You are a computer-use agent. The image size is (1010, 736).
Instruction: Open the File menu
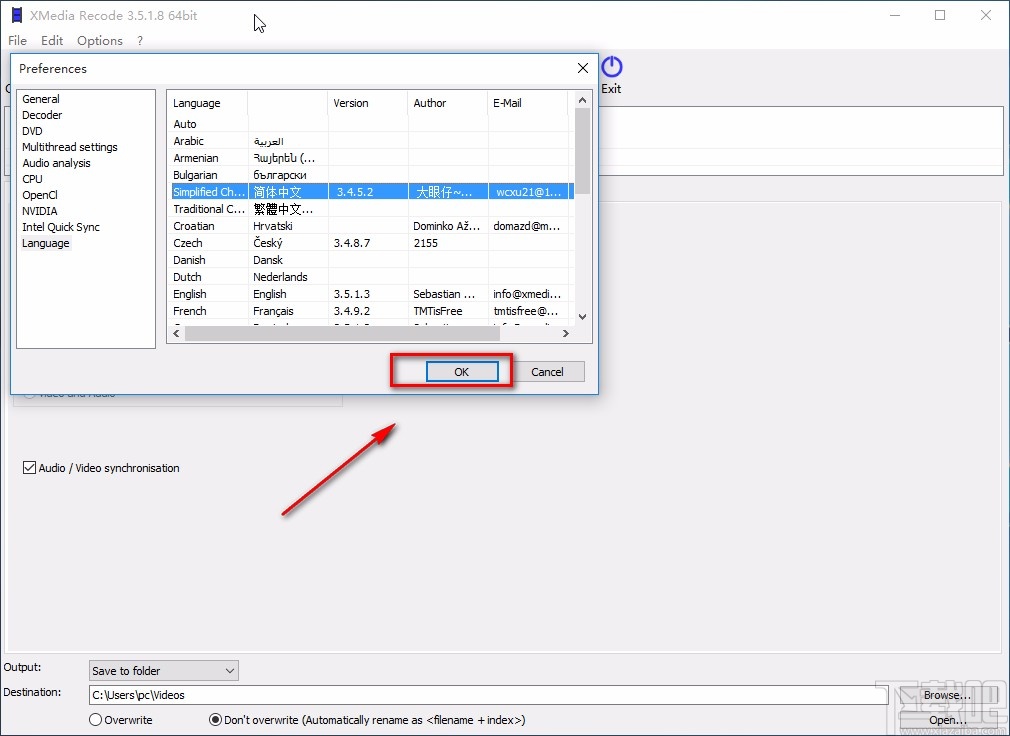coord(17,41)
